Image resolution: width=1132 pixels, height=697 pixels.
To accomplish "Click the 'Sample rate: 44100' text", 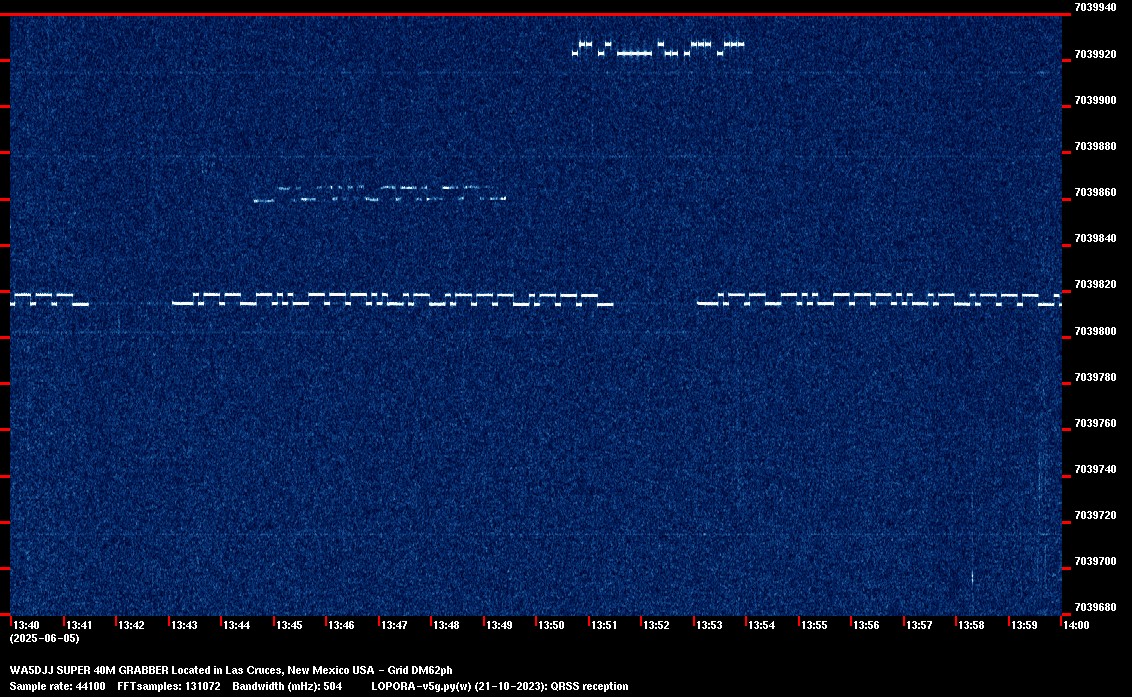I will [x=58, y=686].
